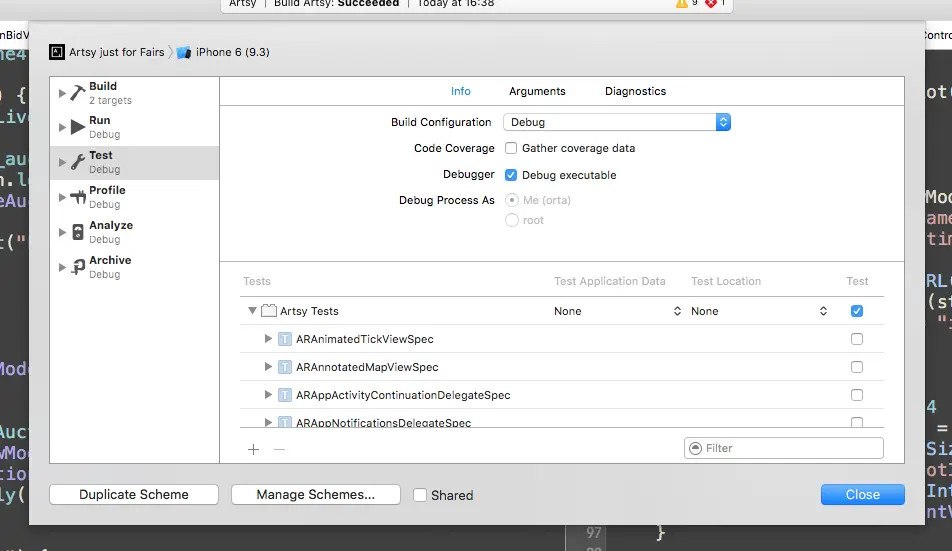Click the Duplicate Scheme button
The height and width of the screenshot is (551, 952).
click(x=134, y=495)
